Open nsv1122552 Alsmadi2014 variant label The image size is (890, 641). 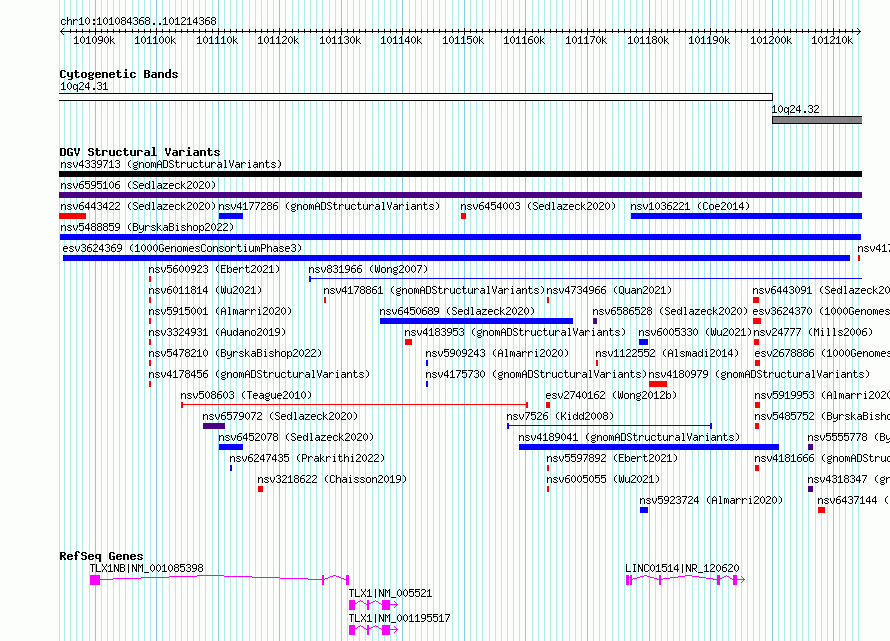[x=667, y=354]
